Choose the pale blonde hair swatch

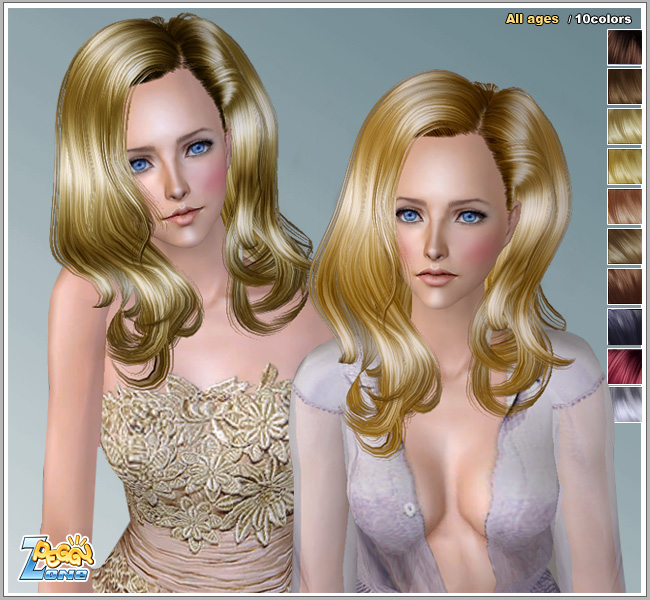click(x=624, y=127)
